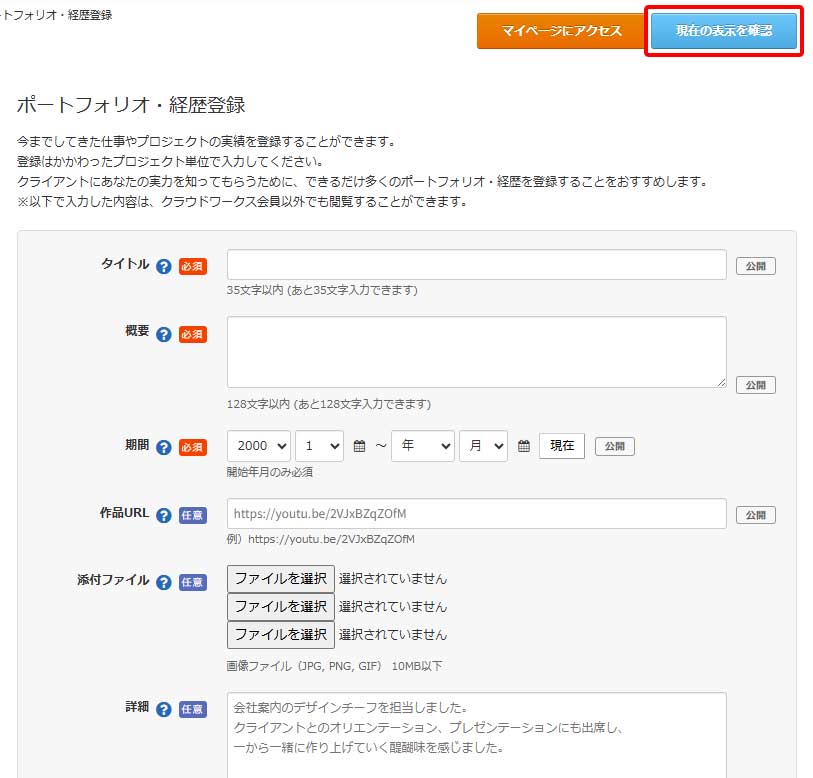
Task: Click the first ファイルを選択 button
Action: click(x=281, y=578)
